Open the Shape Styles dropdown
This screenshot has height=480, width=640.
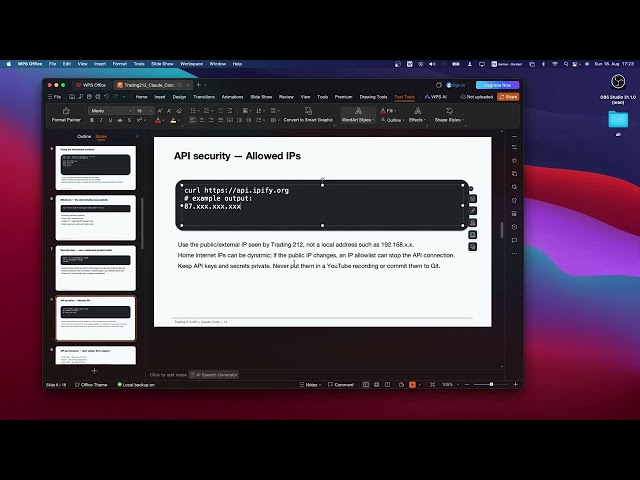tap(449, 115)
